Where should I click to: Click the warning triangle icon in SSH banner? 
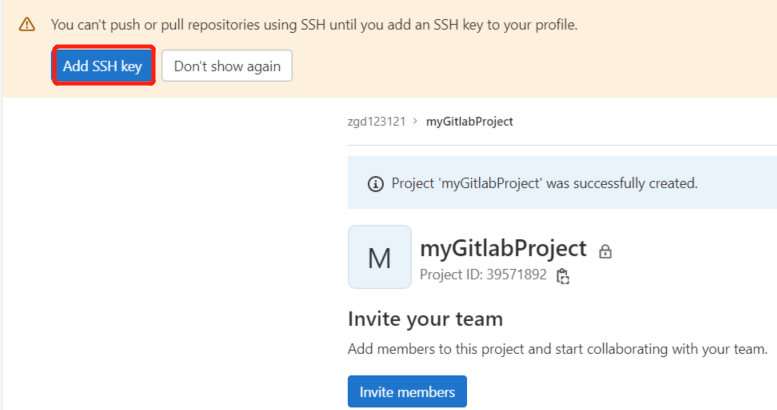click(x=27, y=24)
